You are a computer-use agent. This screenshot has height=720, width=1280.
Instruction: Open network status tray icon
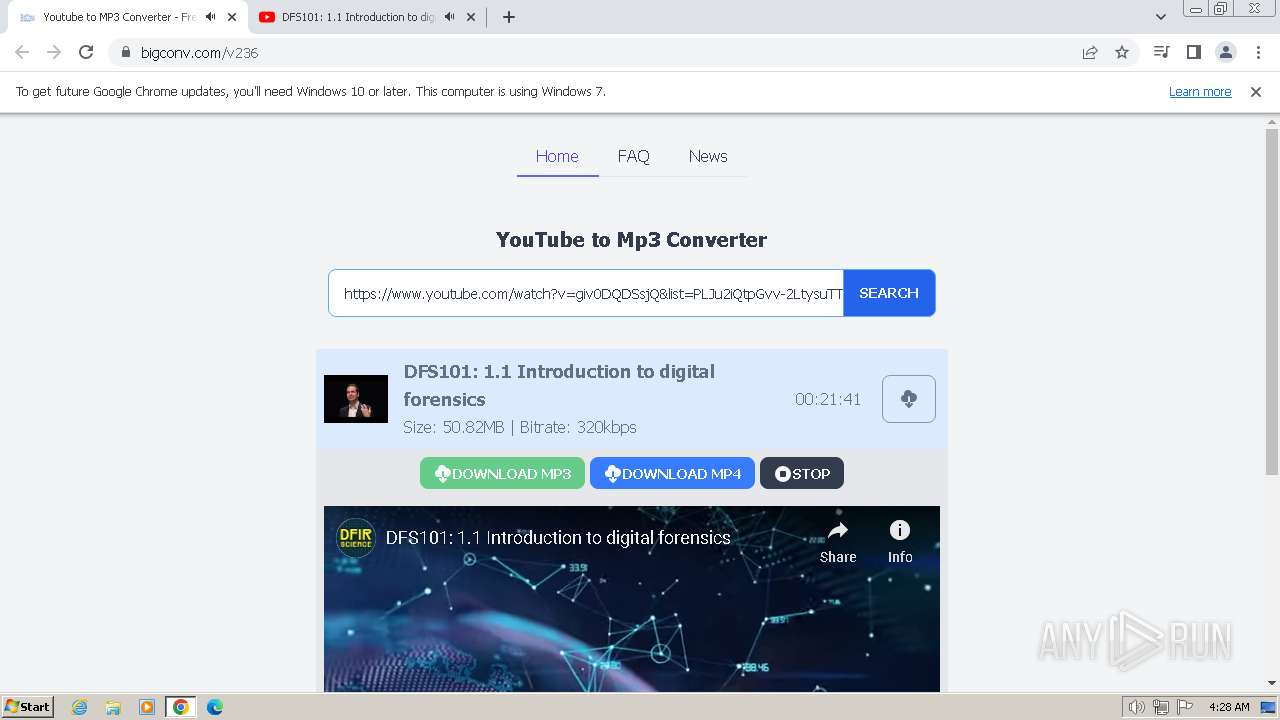point(1161,707)
